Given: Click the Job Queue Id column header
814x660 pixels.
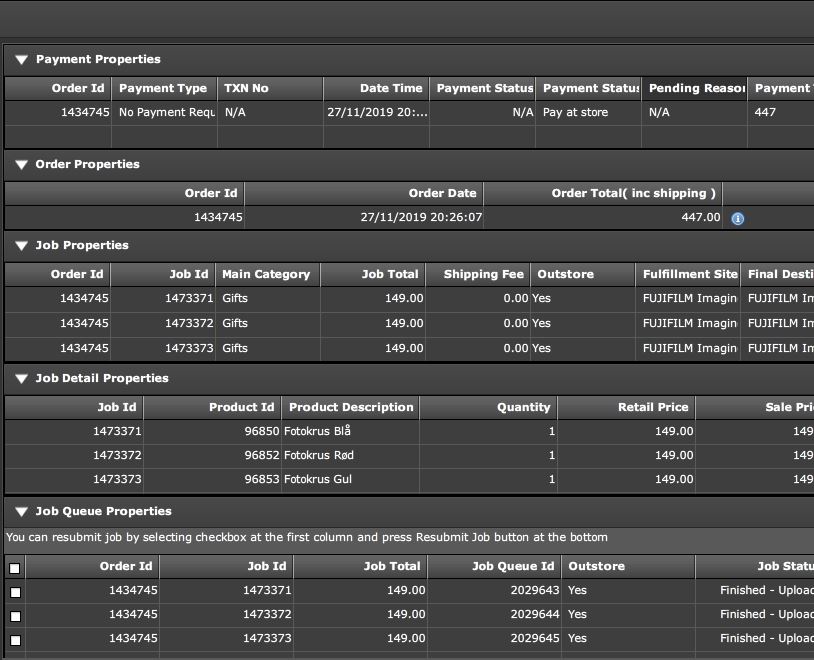Looking at the screenshot, I should [494, 566].
